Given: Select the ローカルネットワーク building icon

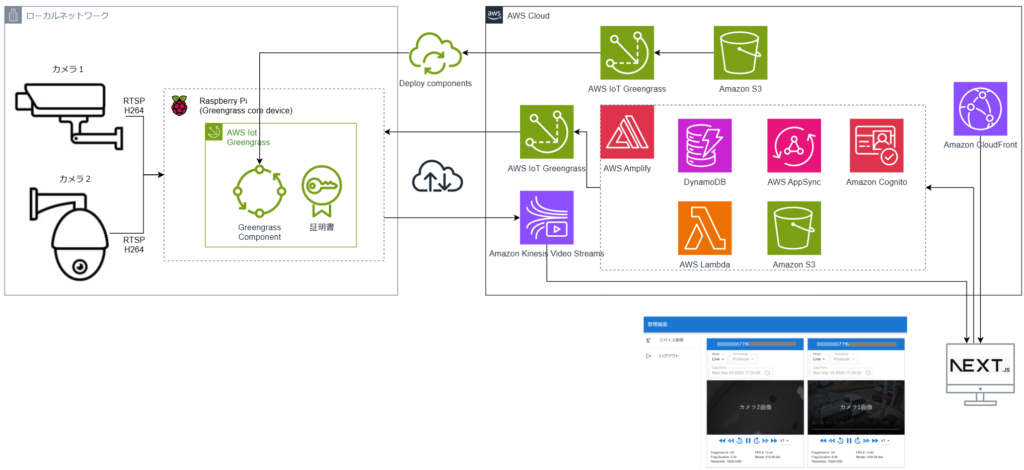Looking at the screenshot, I should point(13,16).
